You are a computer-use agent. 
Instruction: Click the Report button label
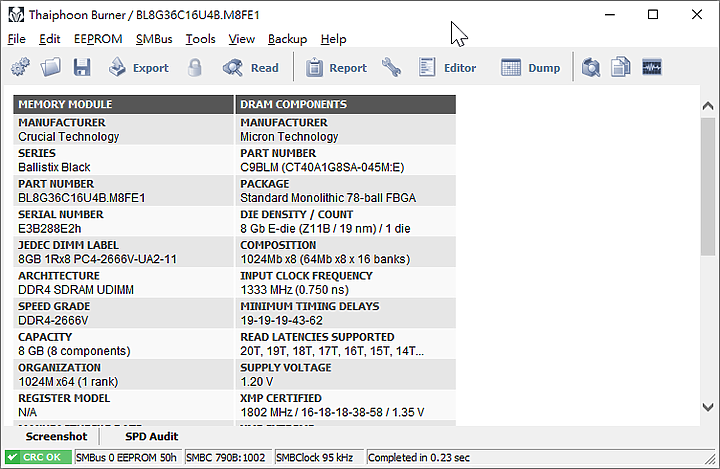348,68
